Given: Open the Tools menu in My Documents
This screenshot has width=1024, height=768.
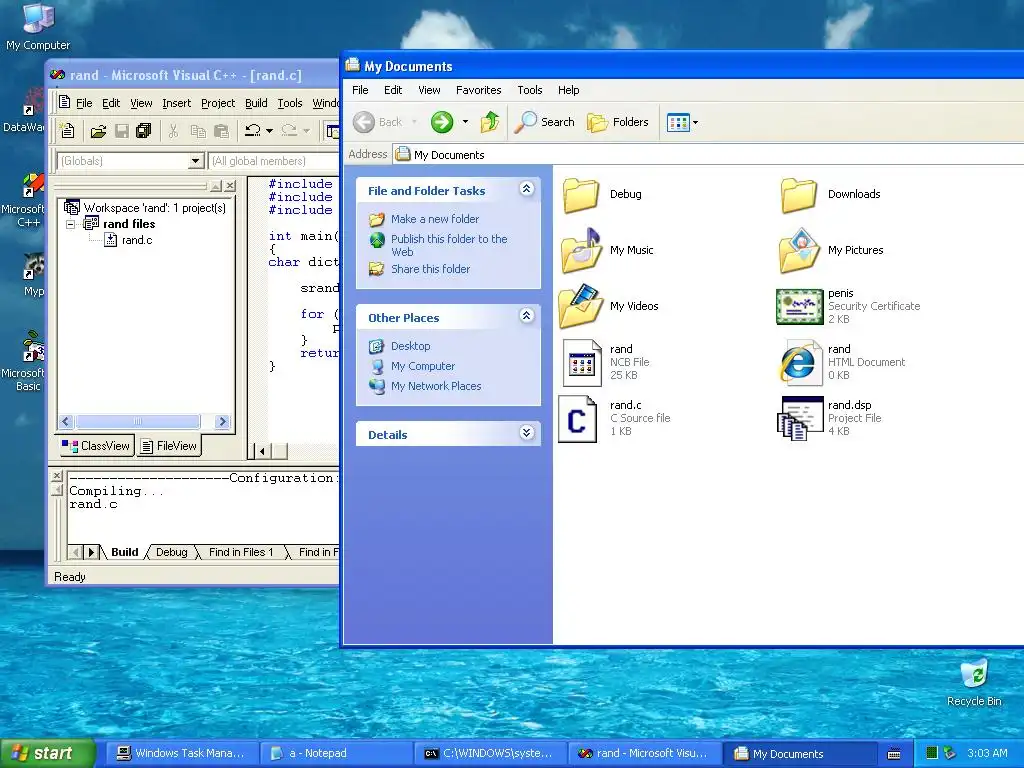Looking at the screenshot, I should point(530,90).
